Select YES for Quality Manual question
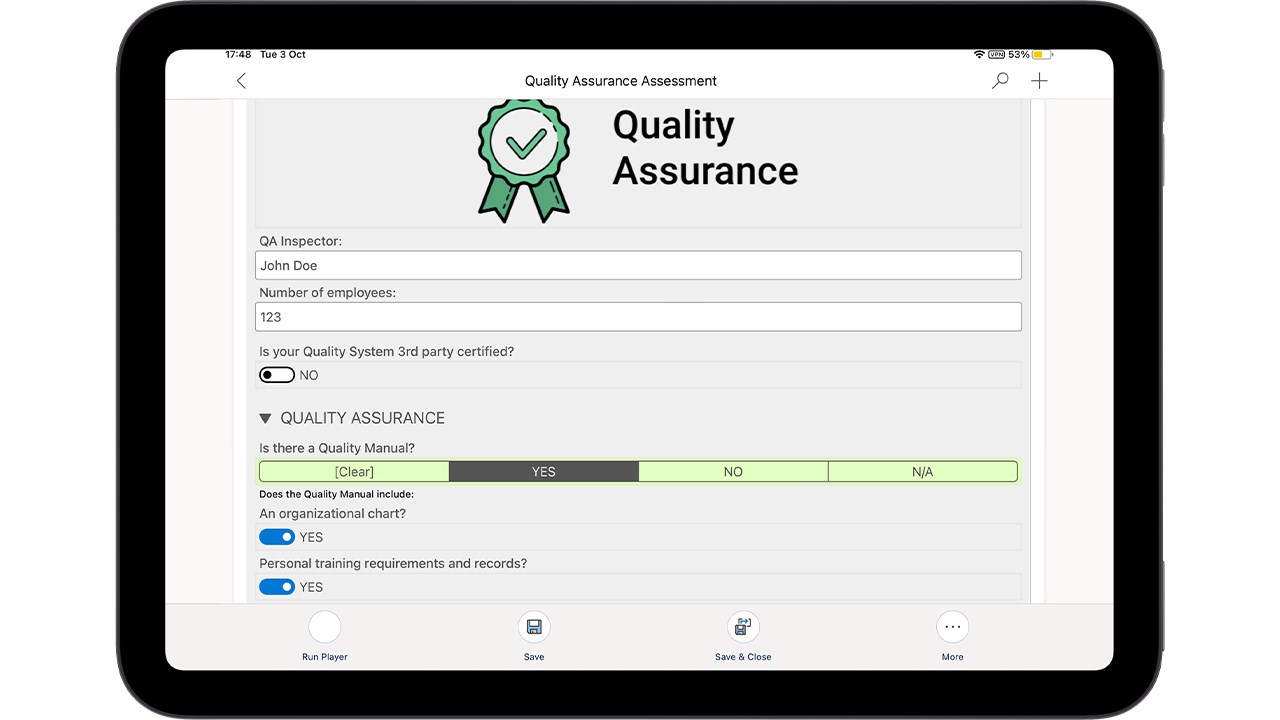This screenshot has width=1280, height=720. pyautogui.click(x=544, y=472)
